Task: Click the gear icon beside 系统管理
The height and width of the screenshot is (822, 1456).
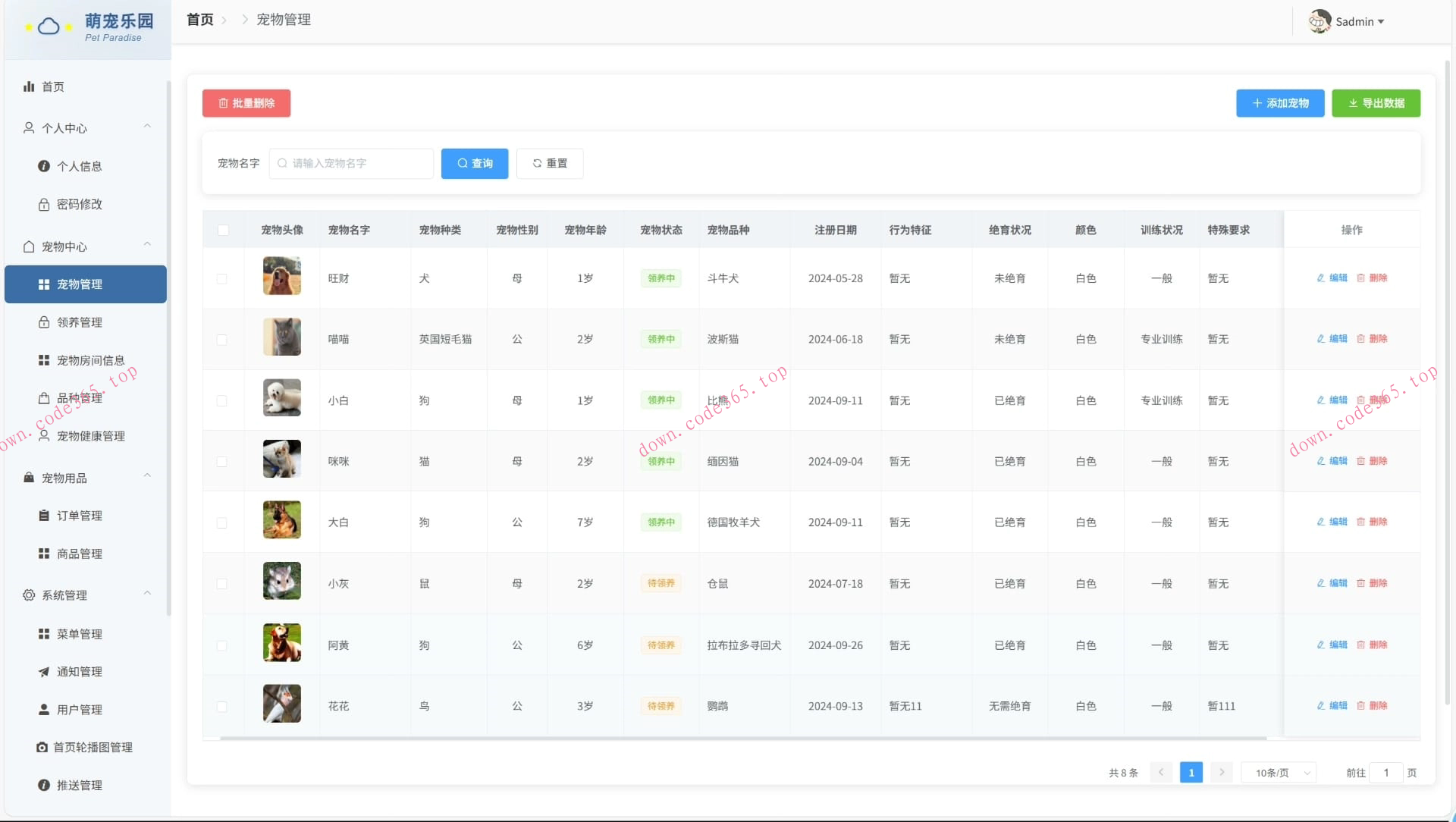Action: point(29,595)
